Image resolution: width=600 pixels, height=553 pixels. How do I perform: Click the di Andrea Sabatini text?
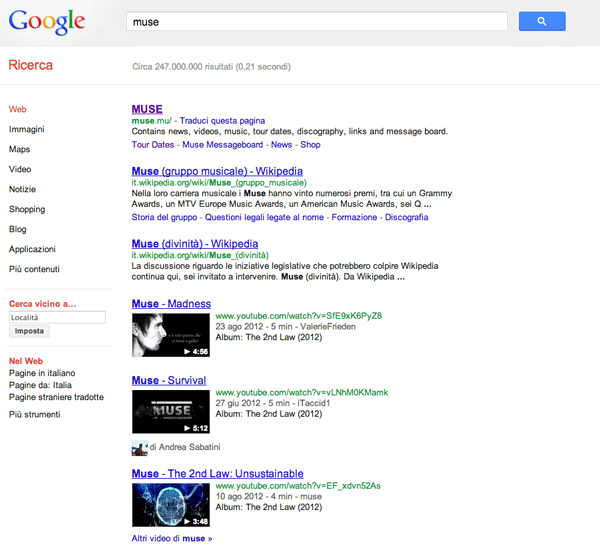(x=185, y=447)
